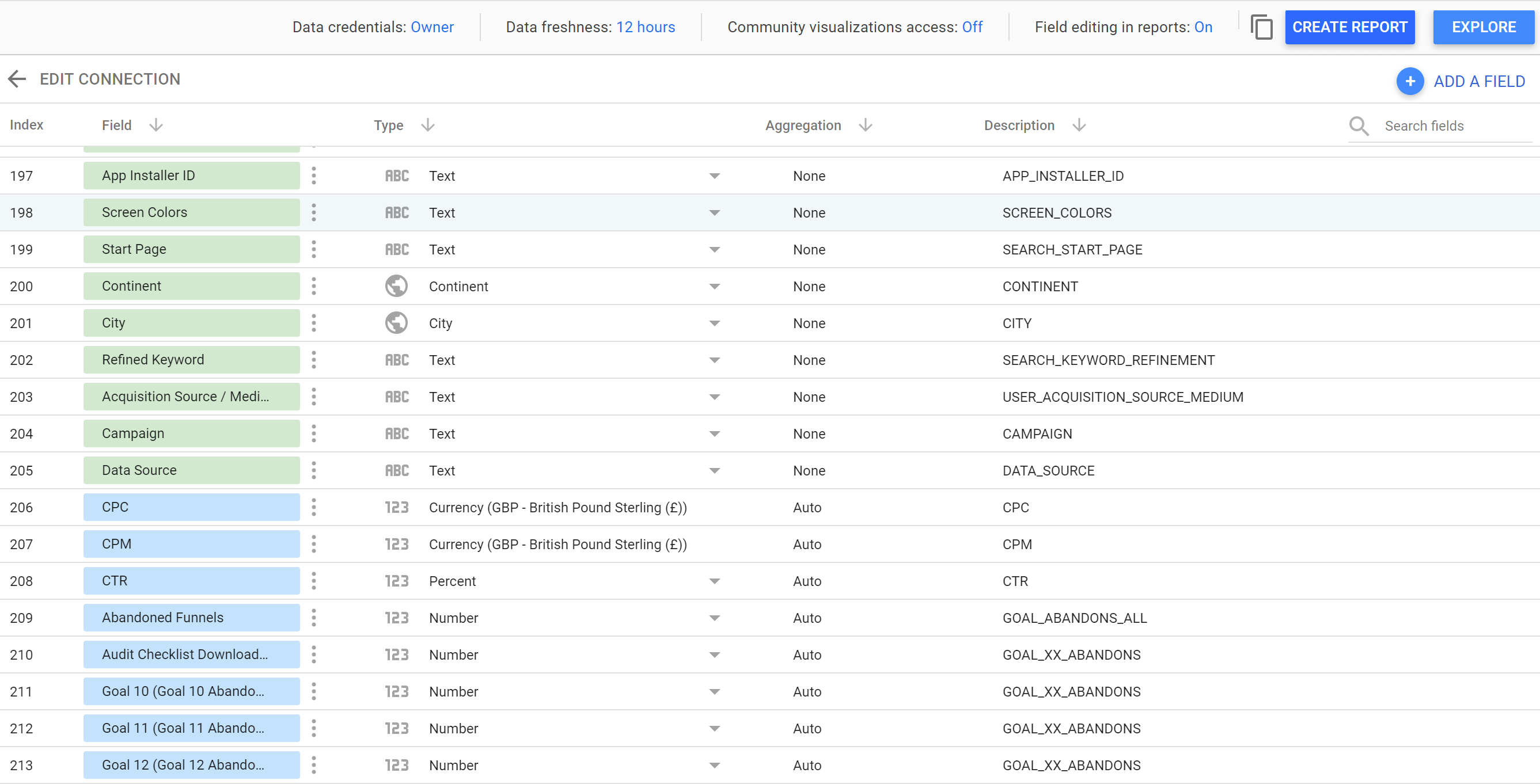This screenshot has height=784, width=1540.
Task: Open the three-dot menu for Goal 12
Action: point(314,766)
